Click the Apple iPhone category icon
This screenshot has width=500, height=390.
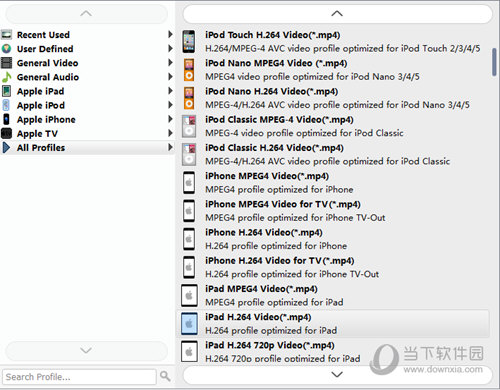(6, 119)
